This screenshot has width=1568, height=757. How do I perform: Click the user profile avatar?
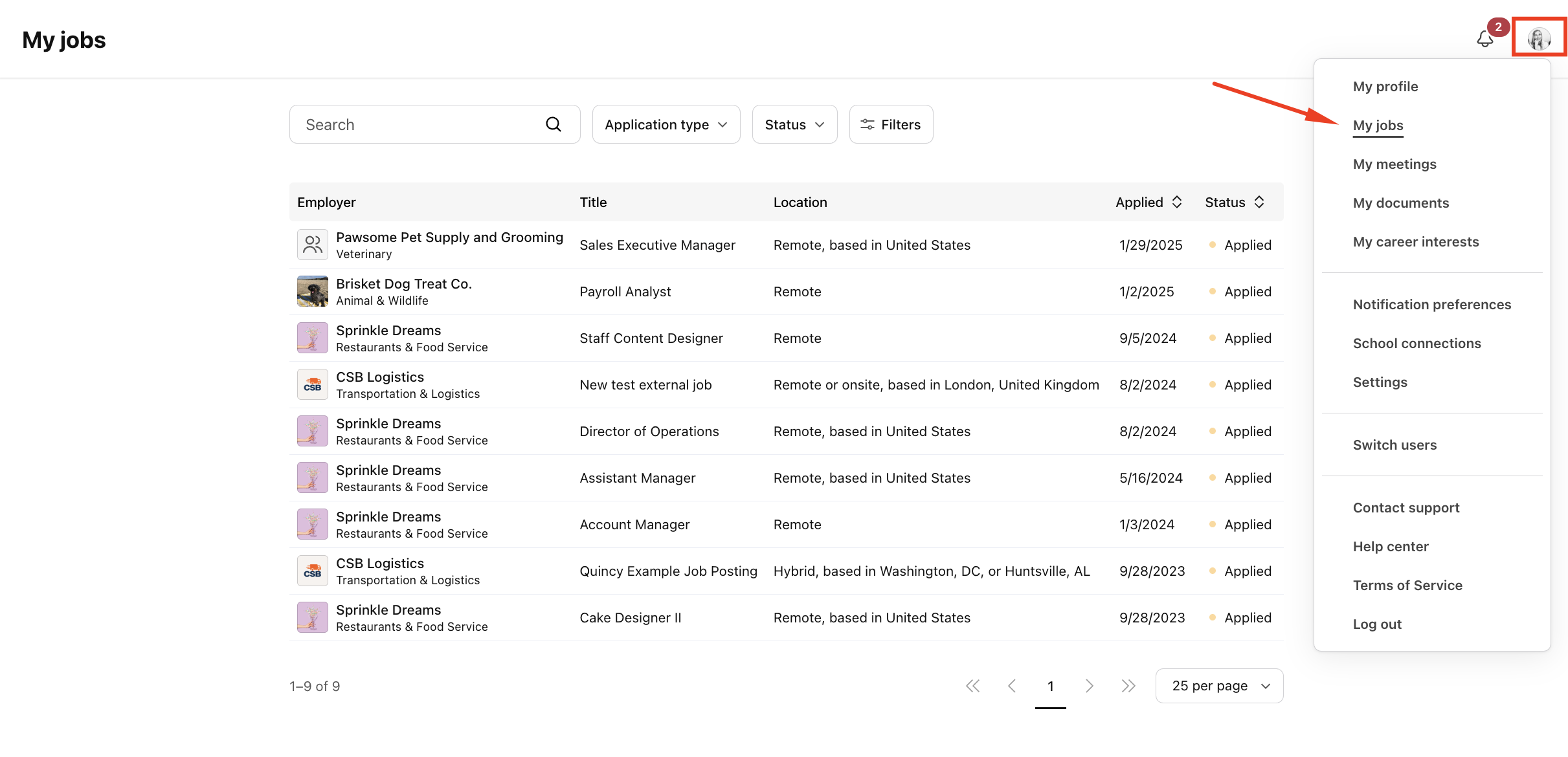point(1538,39)
